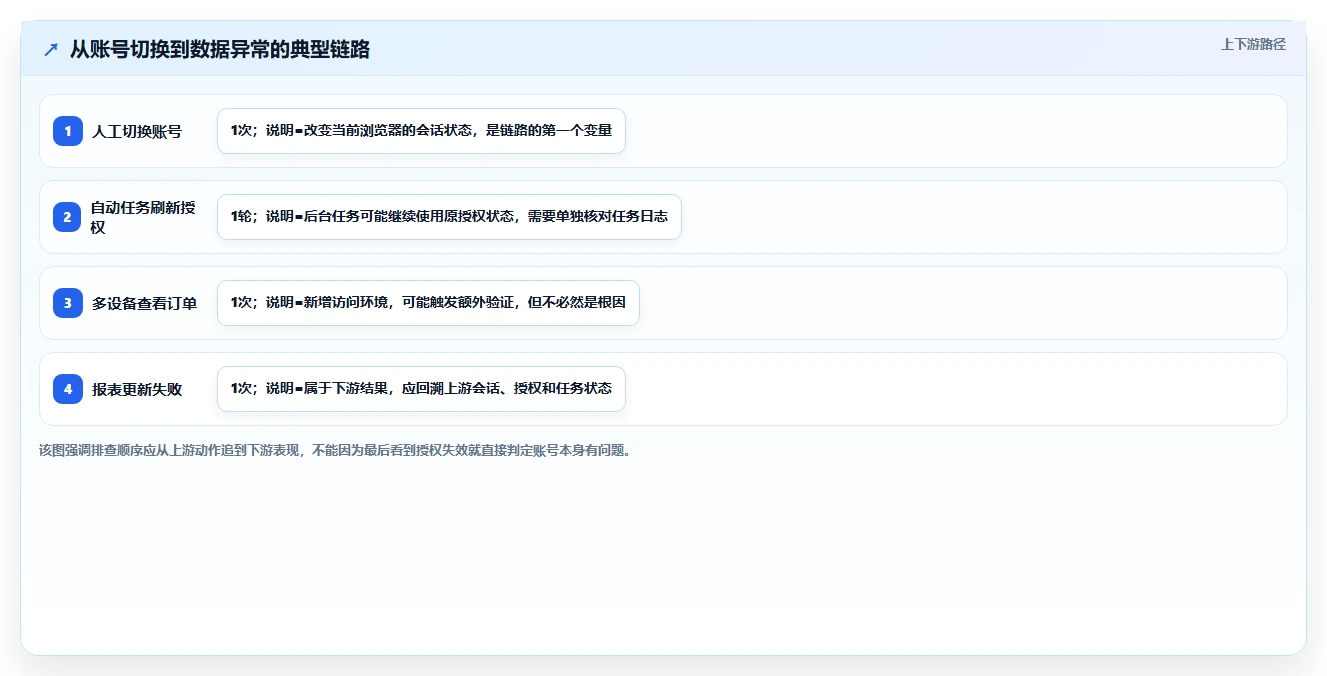Viewport: 1327px width, 676px height.
Task: Open the note about 改变当前浏览器的会话状态
Action: (x=421, y=131)
